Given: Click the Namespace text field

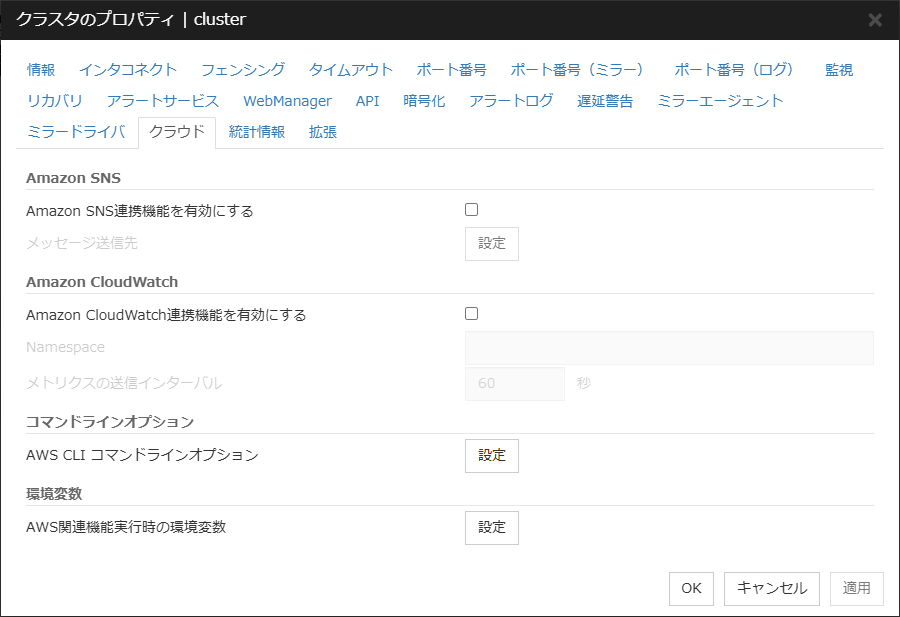Looking at the screenshot, I should click(669, 348).
